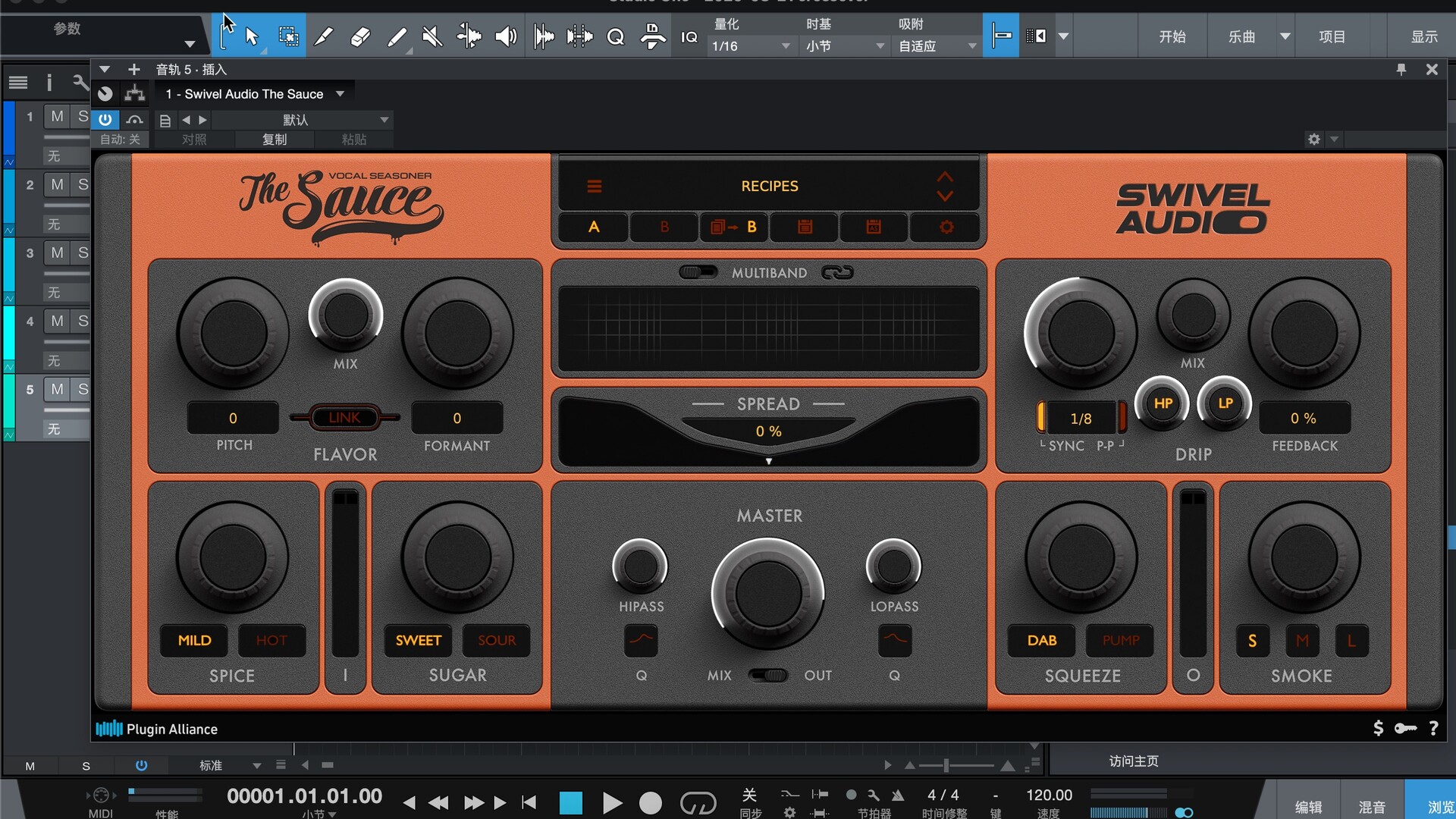This screenshot has height=819, width=1456.
Task: Select the PUMP squeeze mode
Action: pyautogui.click(x=1121, y=640)
